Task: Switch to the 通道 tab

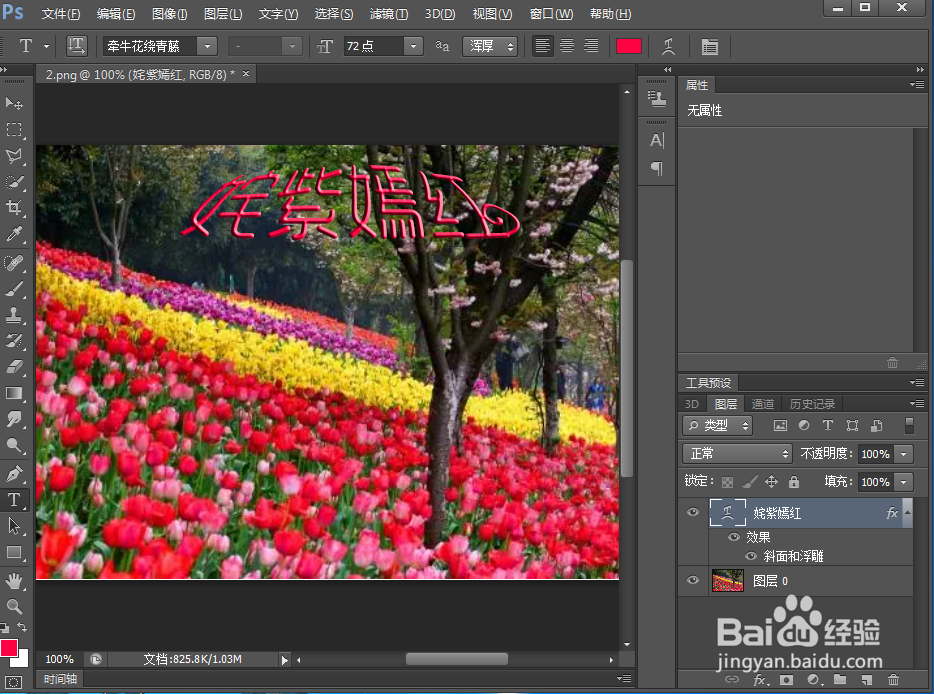Action: coord(762,404)
